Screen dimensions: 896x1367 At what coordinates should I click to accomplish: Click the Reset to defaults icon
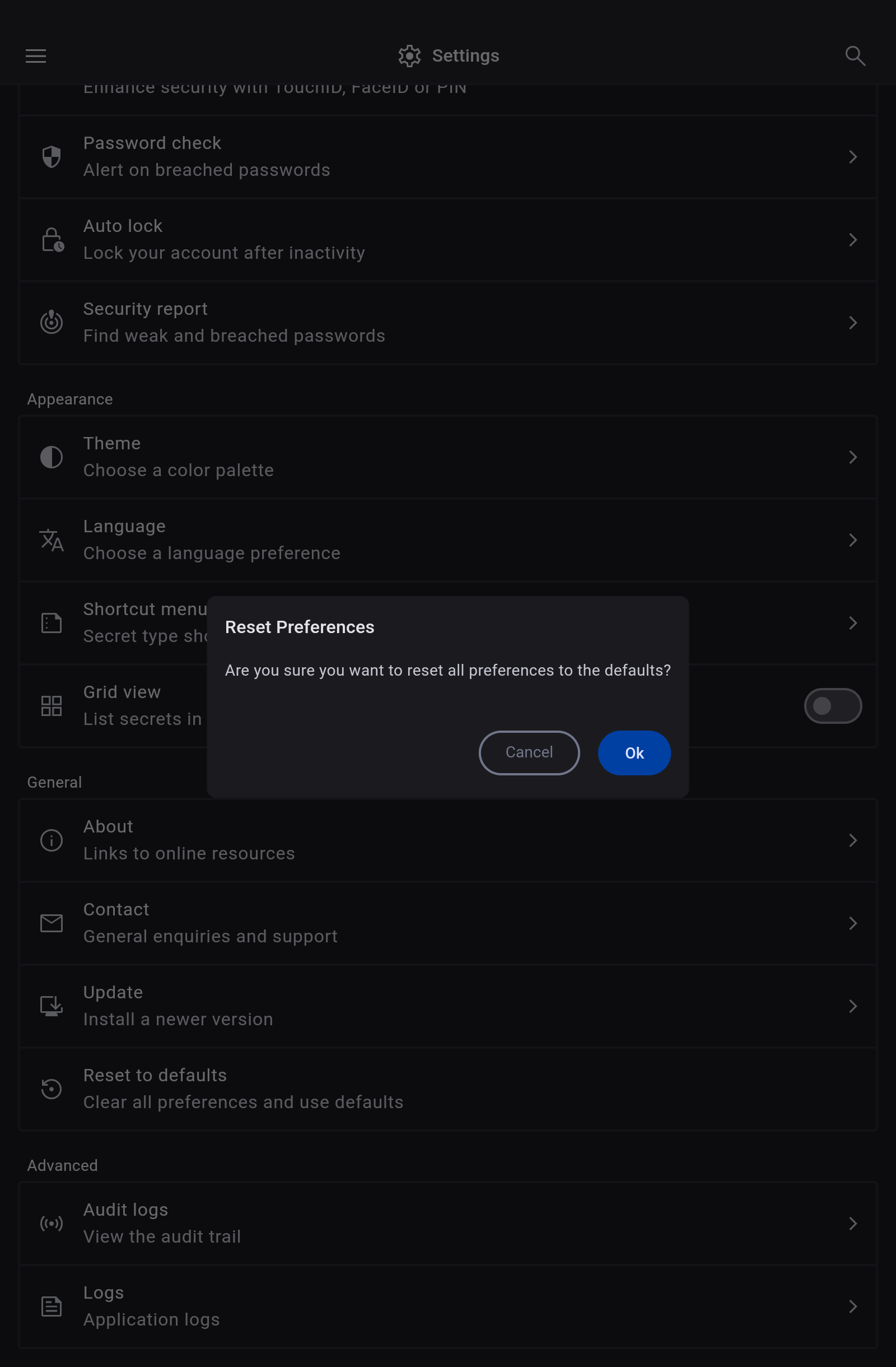[52, 1089]
